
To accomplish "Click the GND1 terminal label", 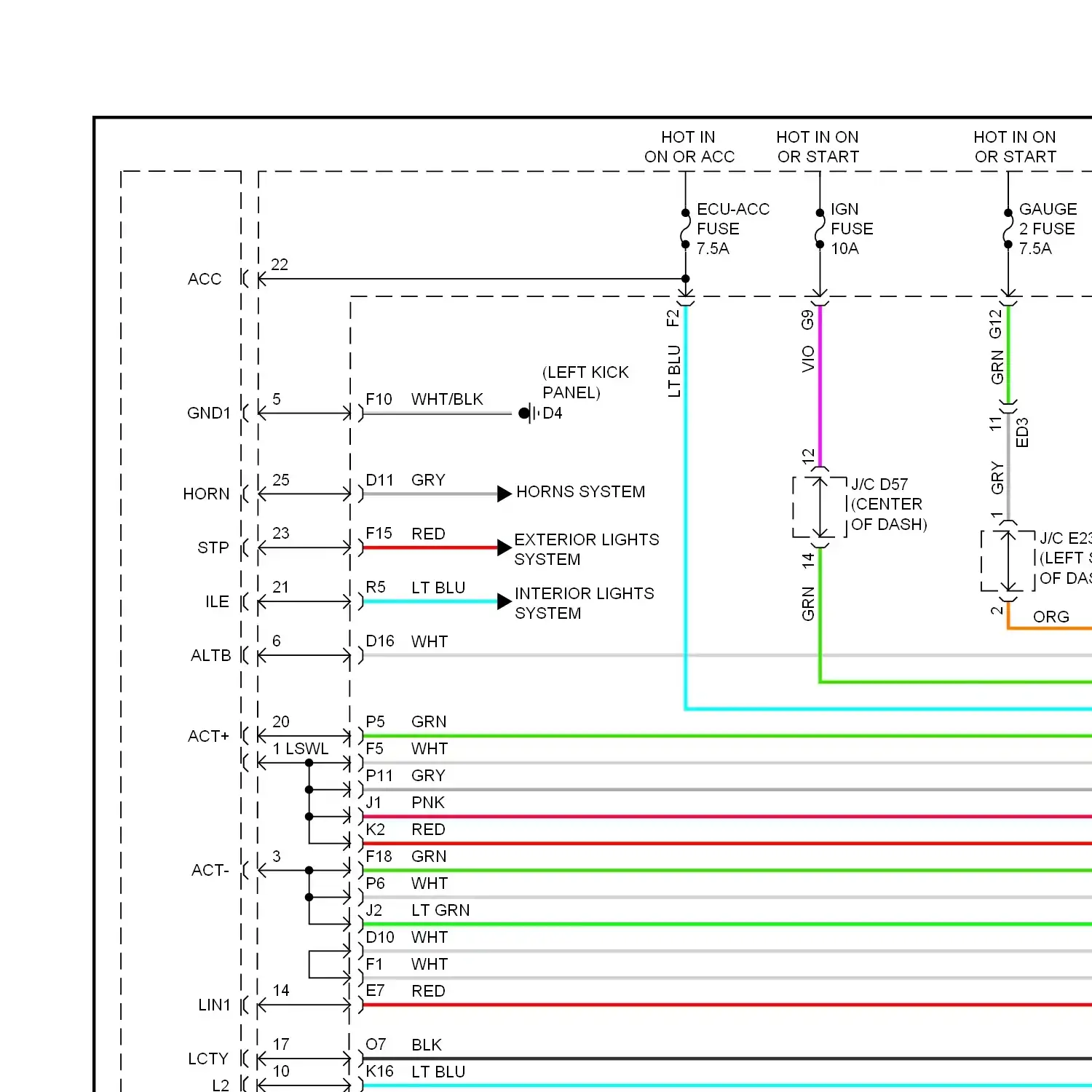I will pos(208,413).
